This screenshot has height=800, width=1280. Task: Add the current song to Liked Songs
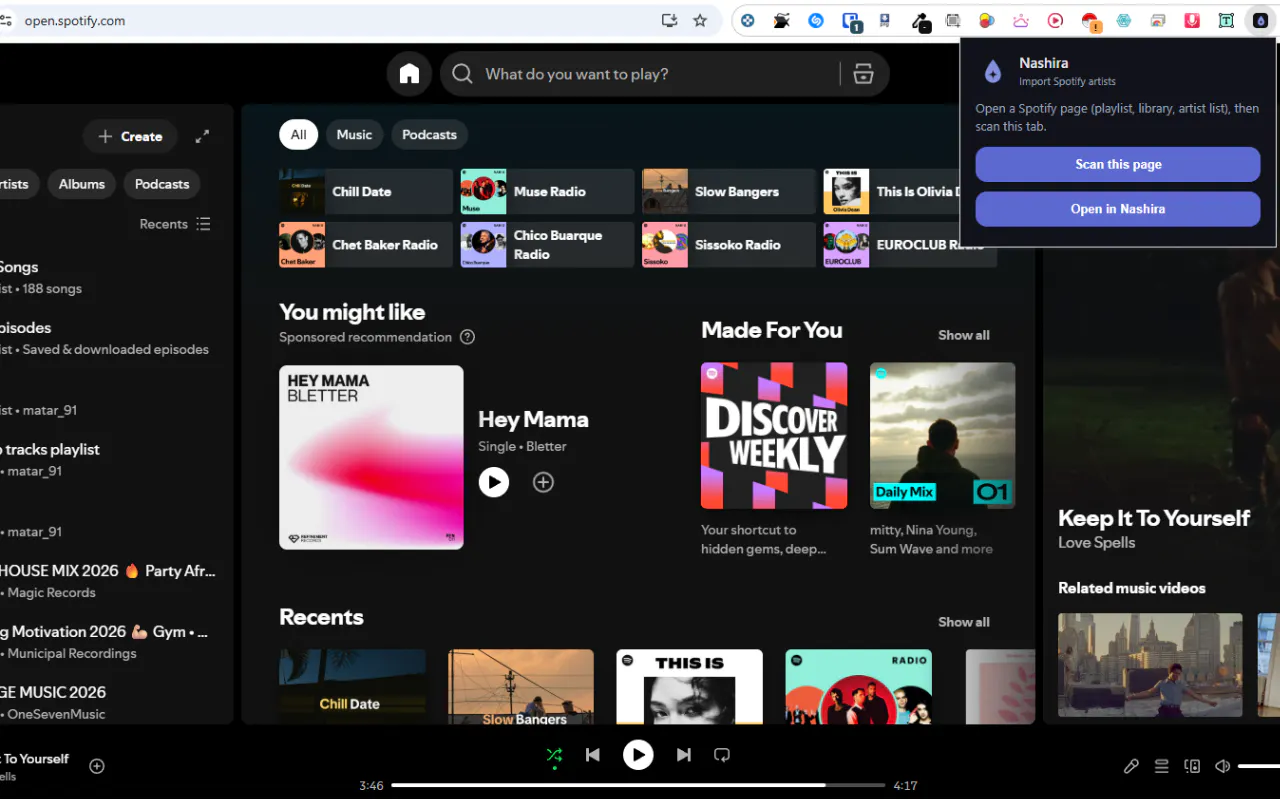(97, 766)
